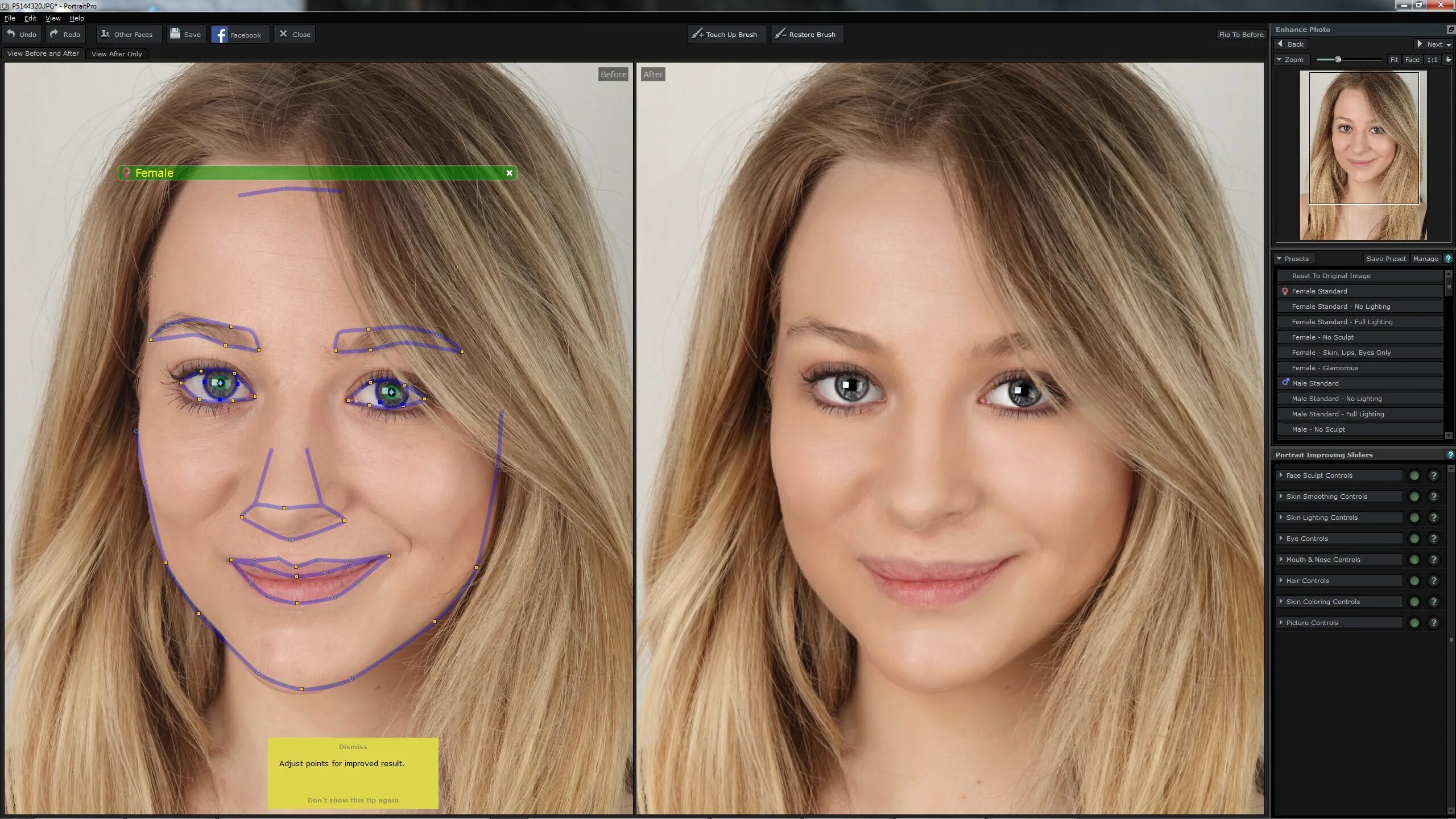
Task: Click the portrait thumbnail in top-right panel
Action: click(x=1363, y=155)
